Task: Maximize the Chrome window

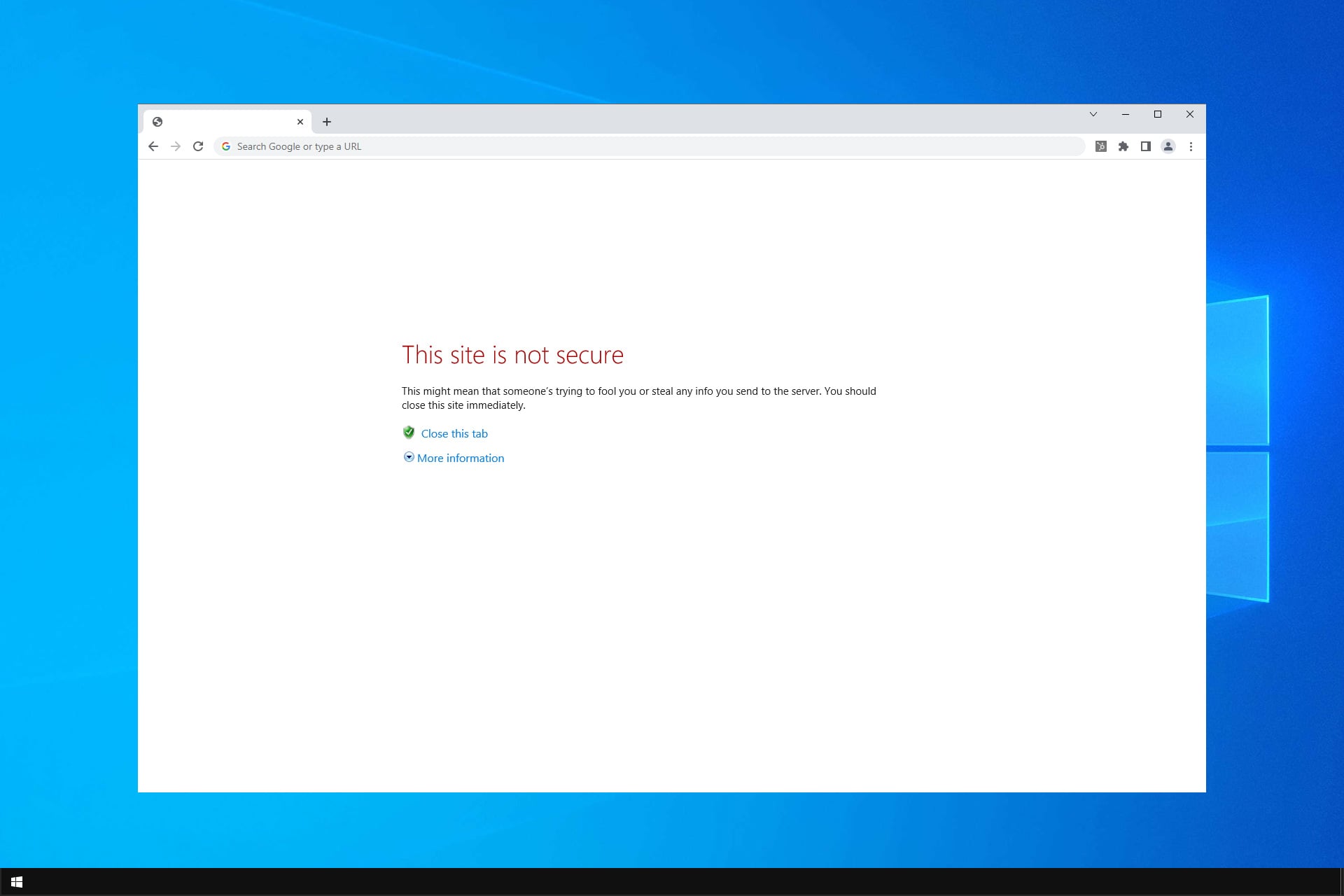Action: (1158, 114)
